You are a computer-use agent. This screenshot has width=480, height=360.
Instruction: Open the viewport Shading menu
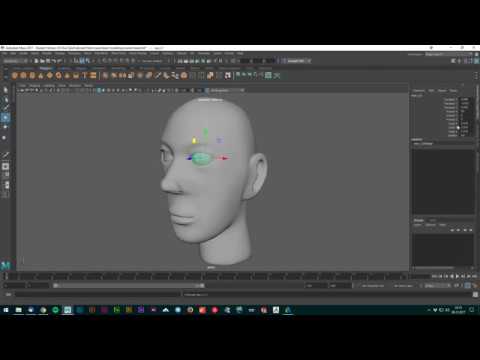click(x=34, y=86)
